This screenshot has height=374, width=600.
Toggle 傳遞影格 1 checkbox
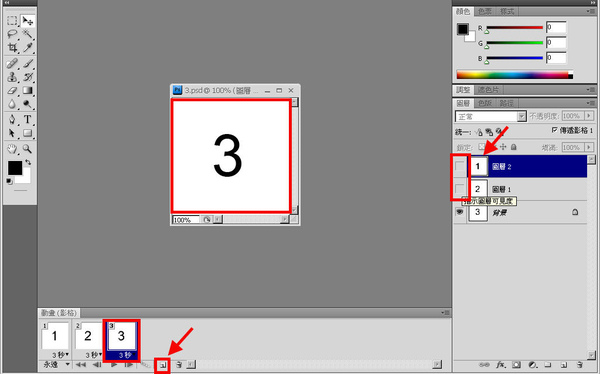coord(554,130)
